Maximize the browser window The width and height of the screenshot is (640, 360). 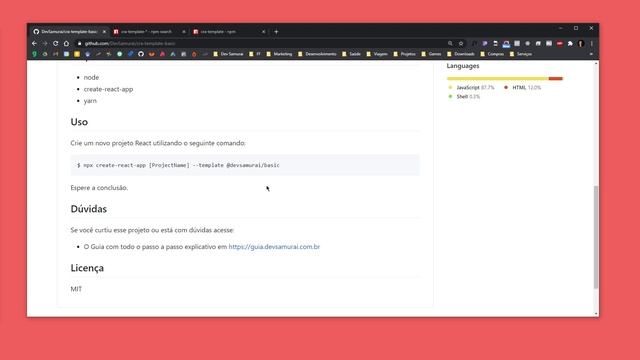576,28
